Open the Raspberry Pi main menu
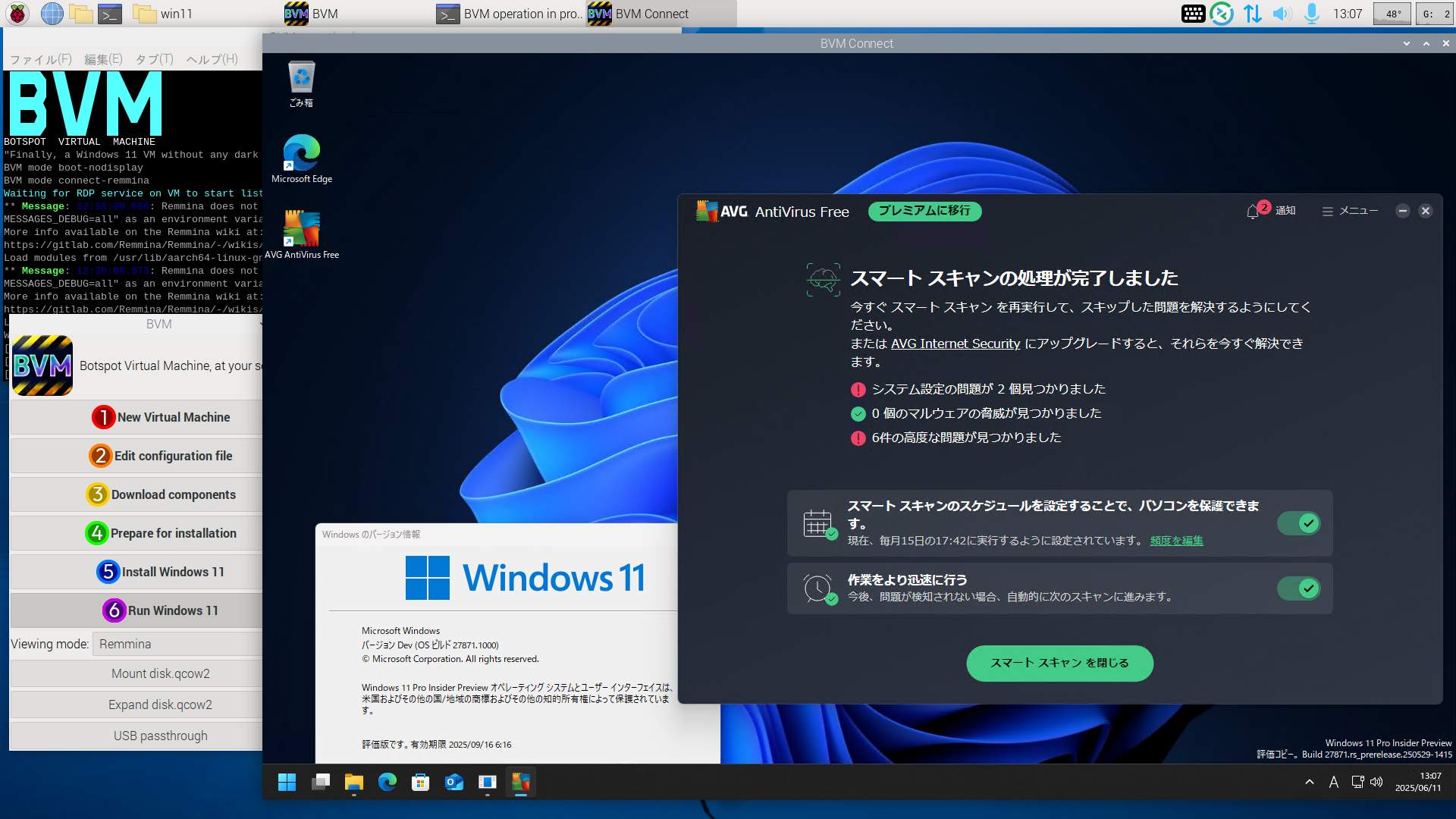The image size is (1456, 819). coord(17,13)
